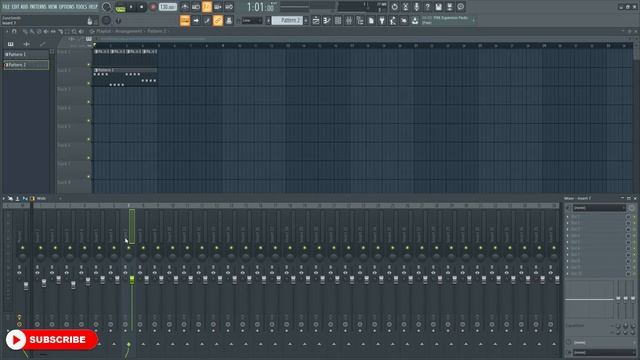Mute Track 1 using its green dot

[x=89, y=64]
